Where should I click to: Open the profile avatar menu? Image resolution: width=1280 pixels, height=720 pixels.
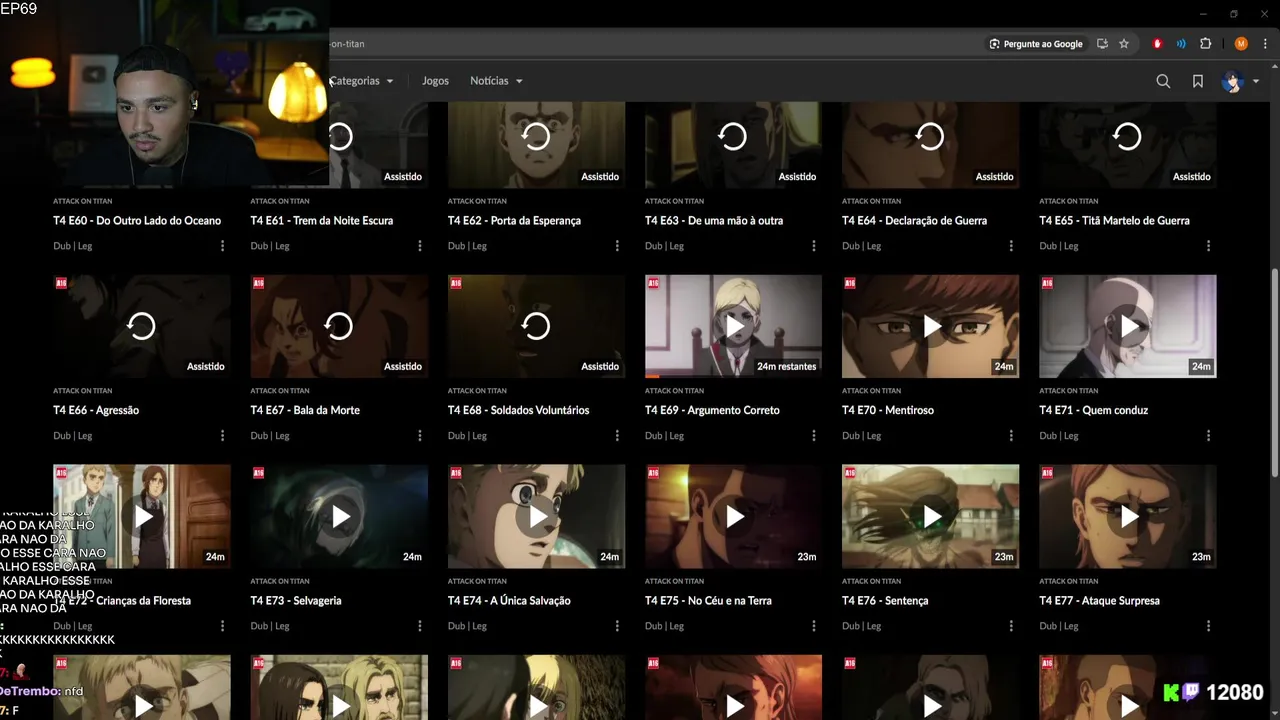[x=1239, y=82]
